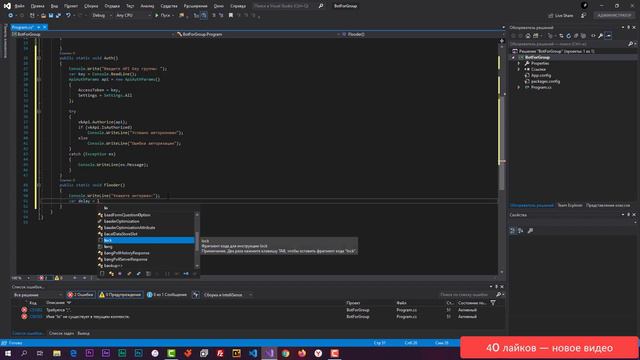
Task: Open the Расширения menu
Action: pos(196,6)
